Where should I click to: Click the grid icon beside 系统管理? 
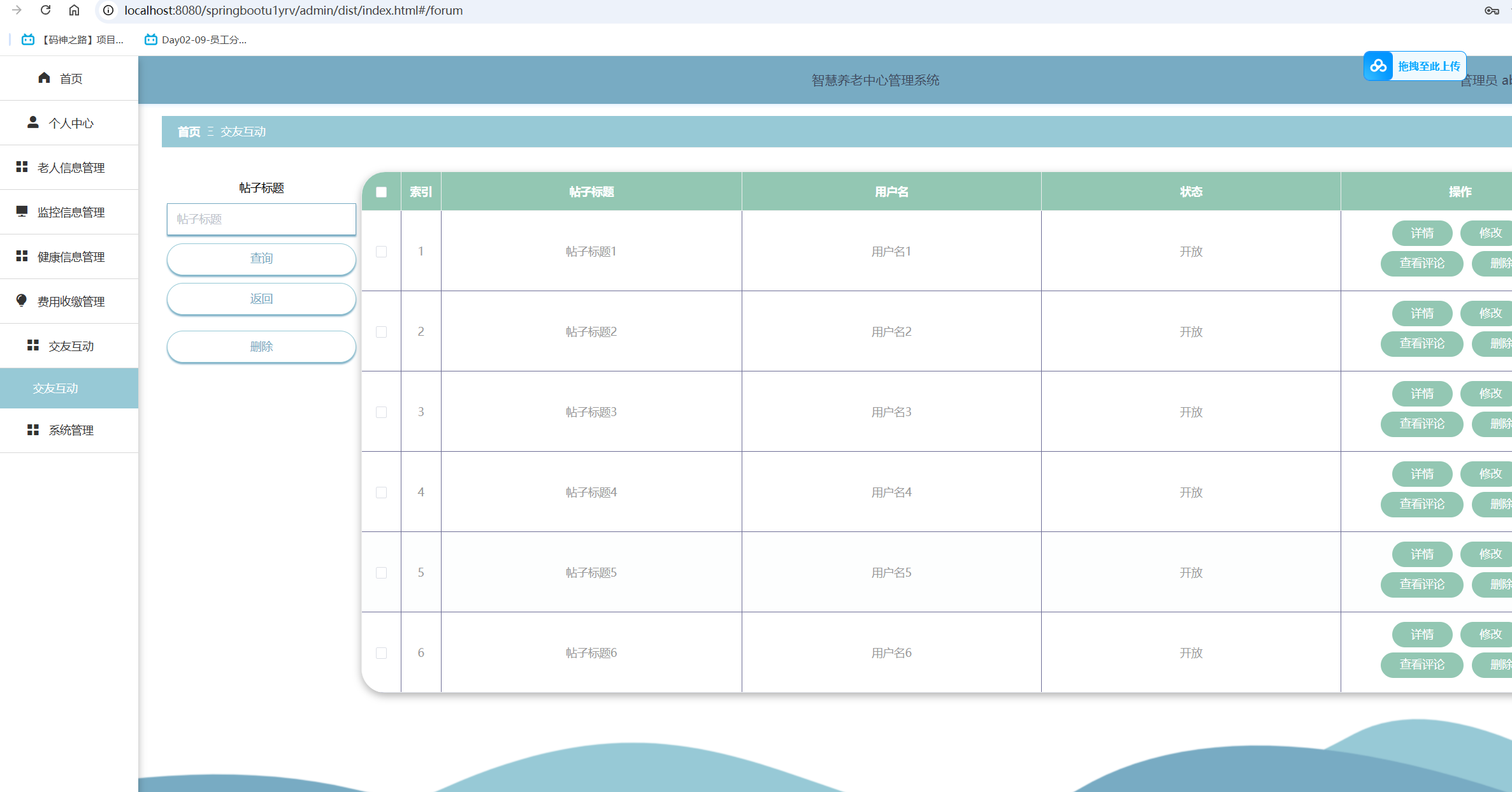click(x=33, y=430)
